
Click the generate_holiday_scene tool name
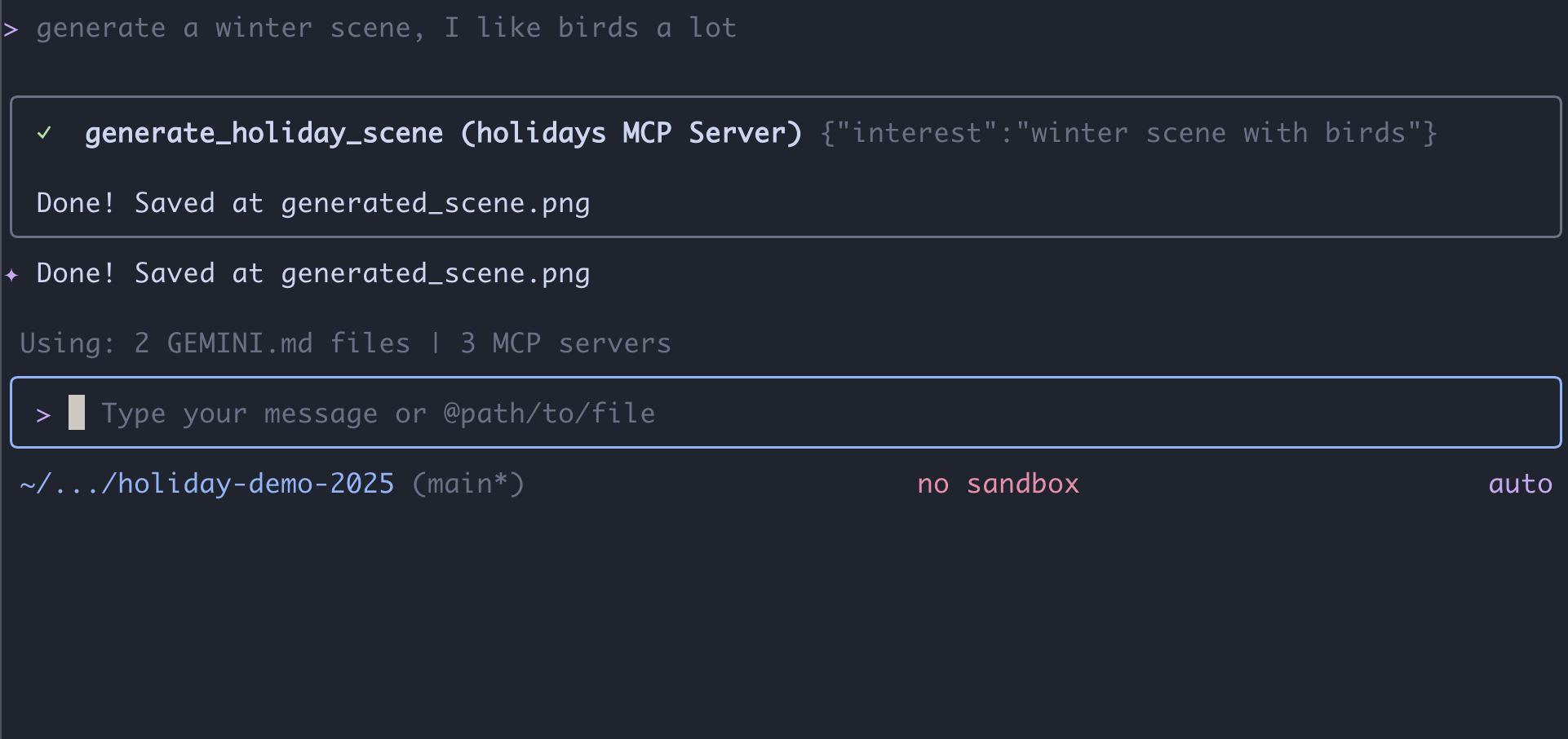264,133
